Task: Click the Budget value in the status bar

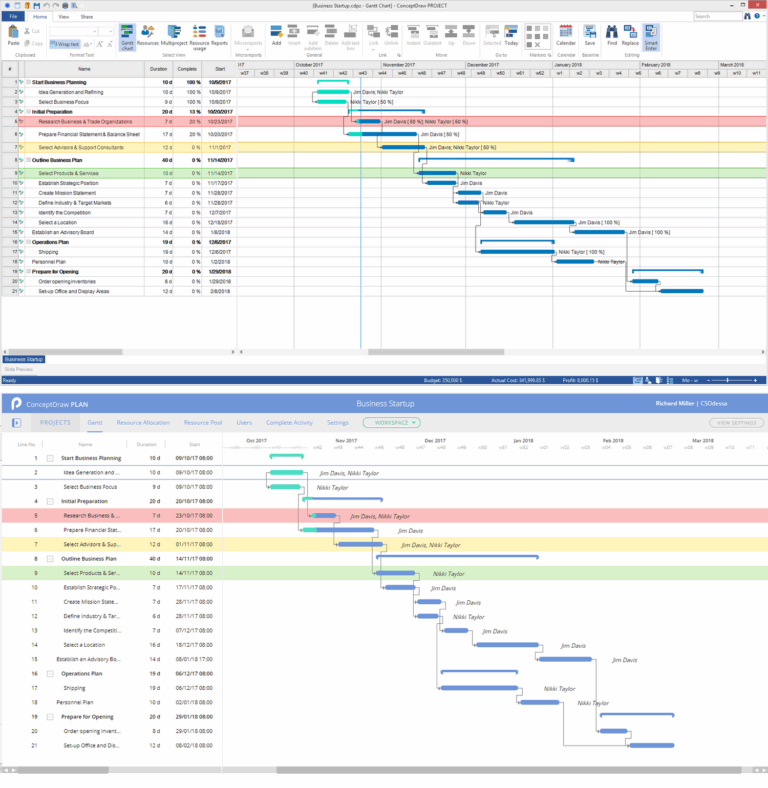Action: click(x=443, y=380)
